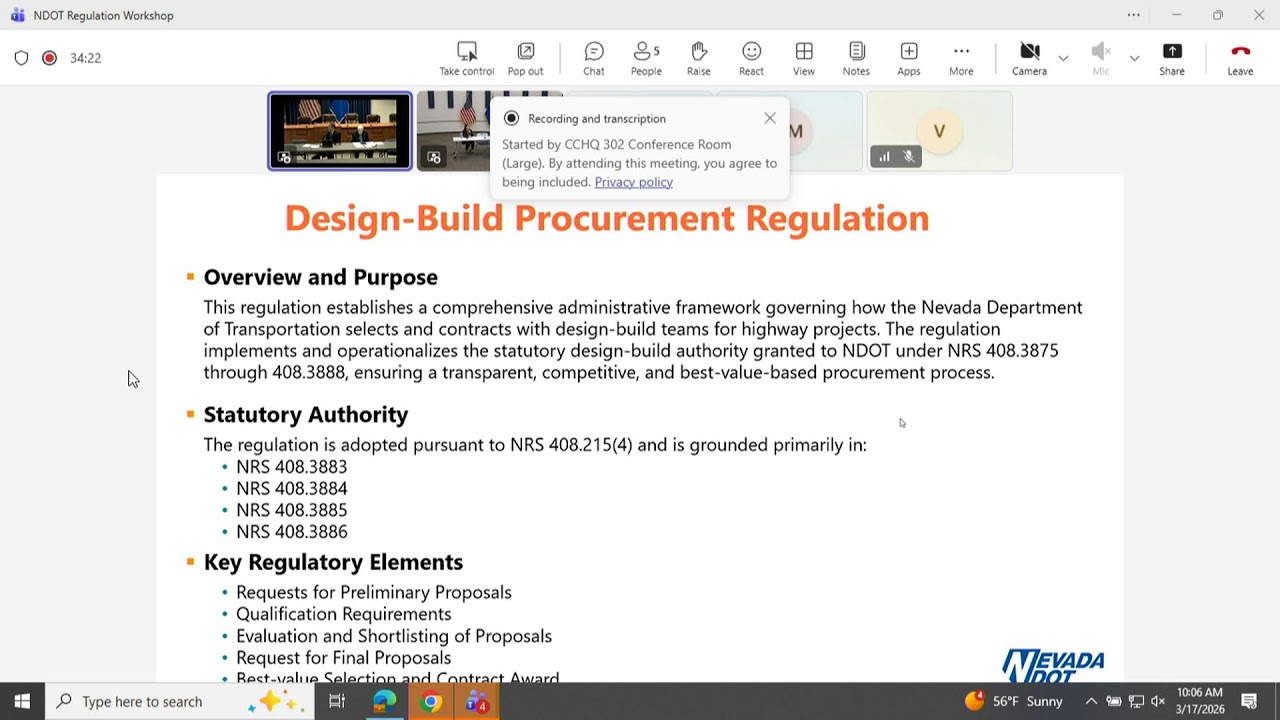The height and width of the screenshot is (720, 1280).
Task: Click Request for Final Proposals bullet
Action: click(343, 658)
